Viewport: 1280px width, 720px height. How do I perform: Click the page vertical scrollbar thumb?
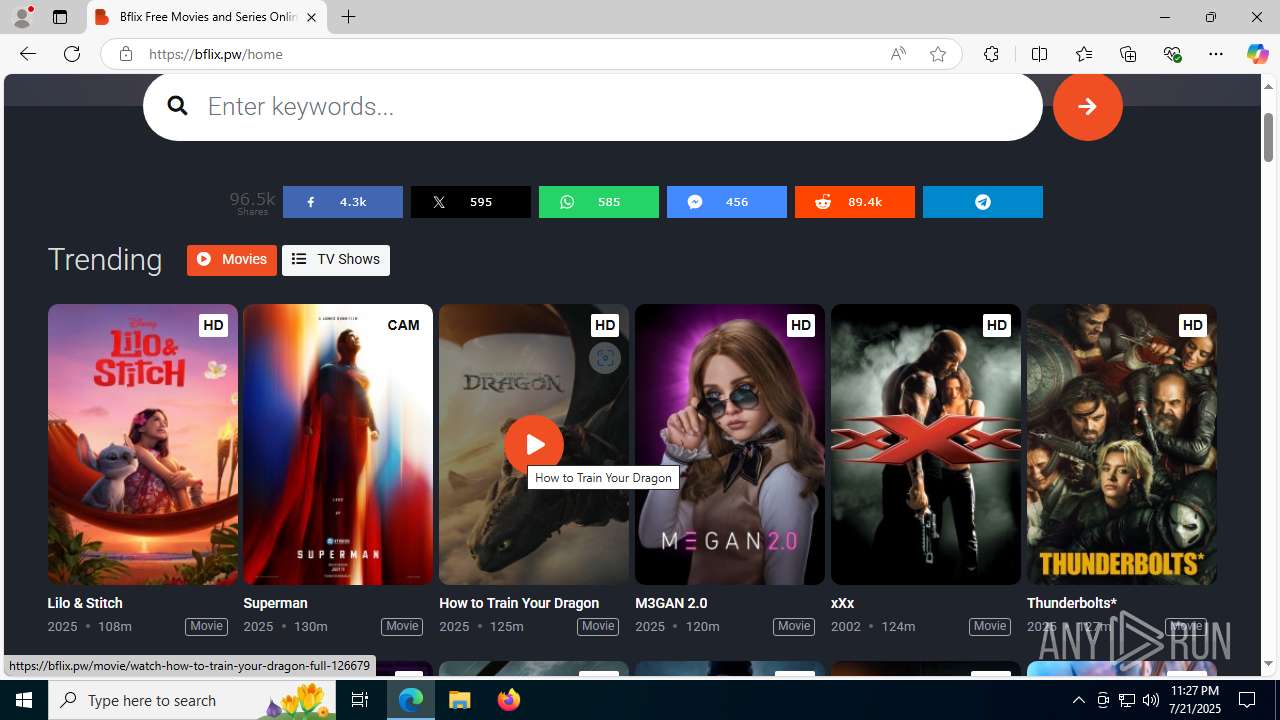(1268, 137)
